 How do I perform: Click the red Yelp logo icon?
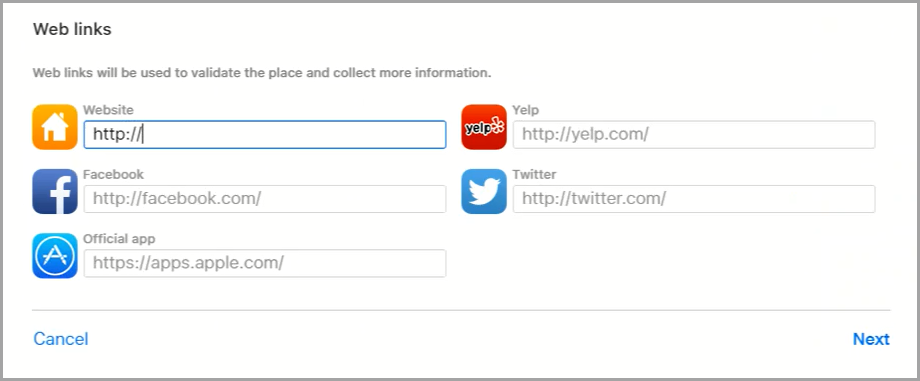click(x=484, y=127)
